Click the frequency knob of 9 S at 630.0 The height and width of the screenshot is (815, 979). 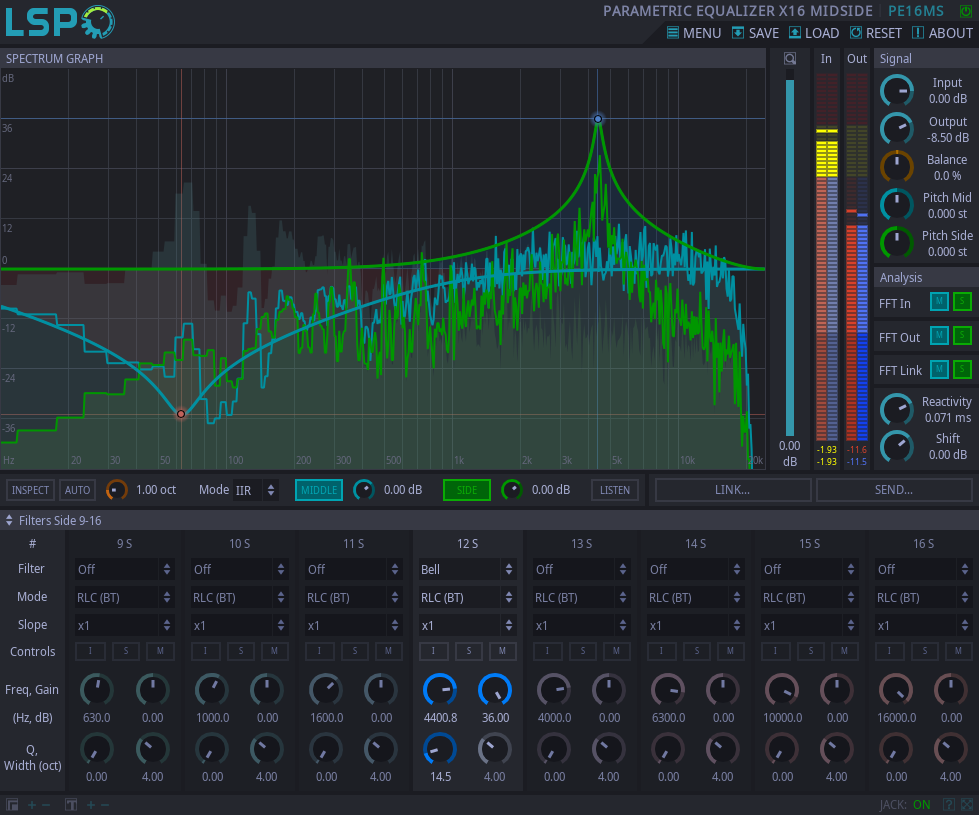pyautogui.click(x=97, y=690)
